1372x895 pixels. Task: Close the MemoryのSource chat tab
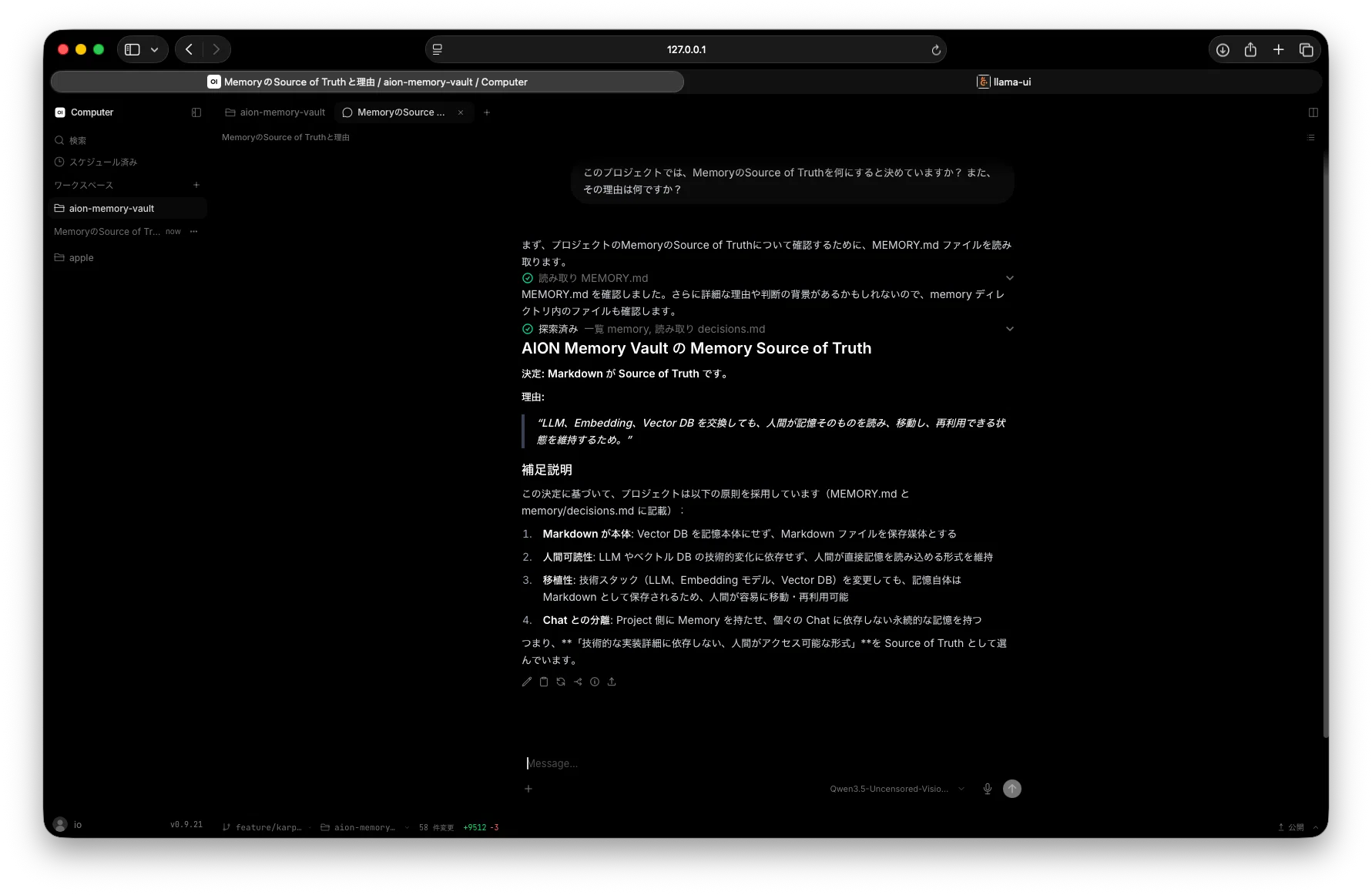461,112
